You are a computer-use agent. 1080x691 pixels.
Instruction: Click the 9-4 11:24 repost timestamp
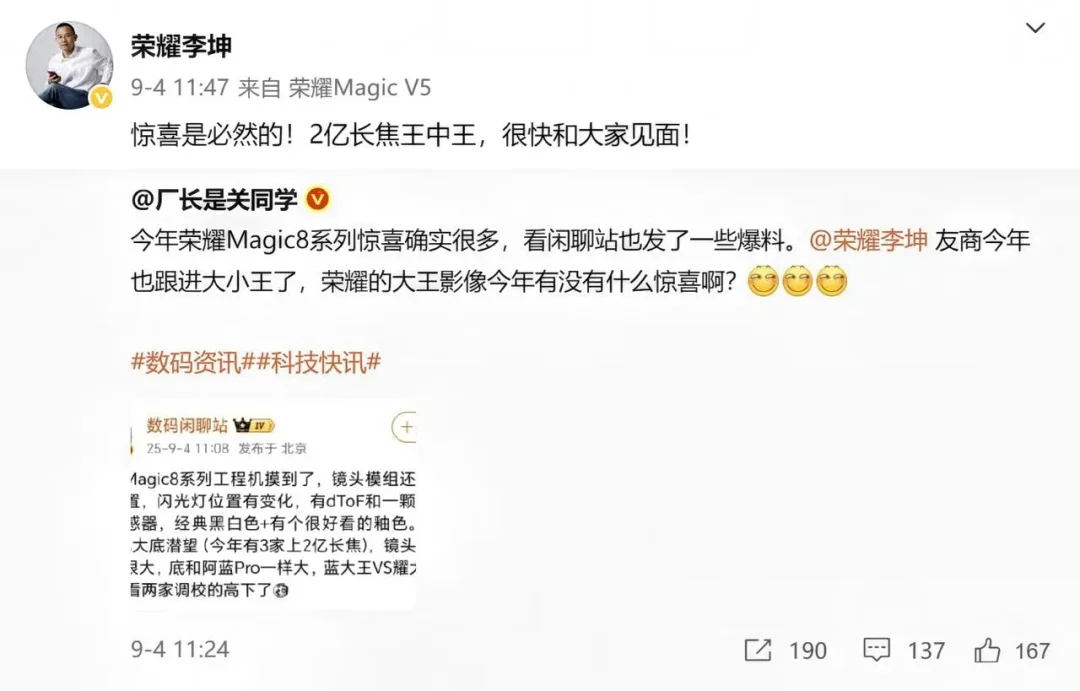[x=180, y=649]
